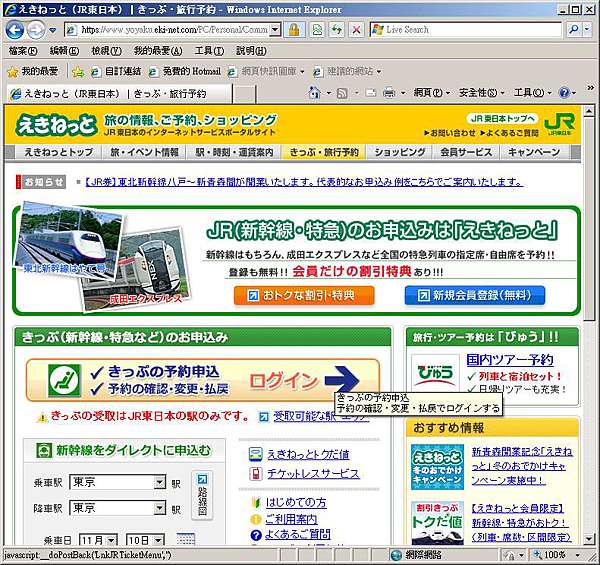Click the orange おトクな割引・特典 button
The width and height of the screenshot is (600, 565).
pyautogui.click(x=304, y=295)
